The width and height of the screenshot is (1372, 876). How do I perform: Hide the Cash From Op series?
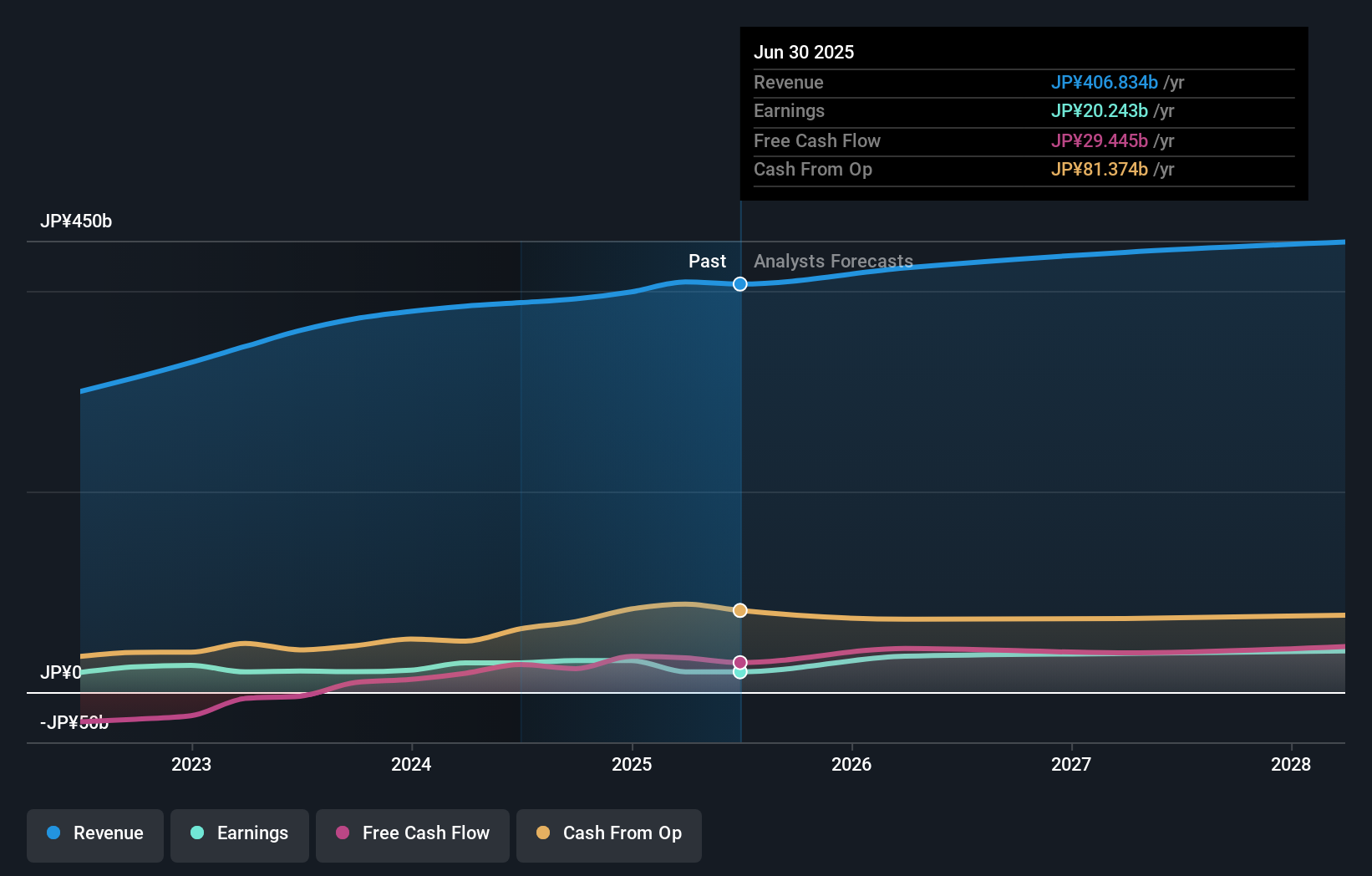click(609, 833)
